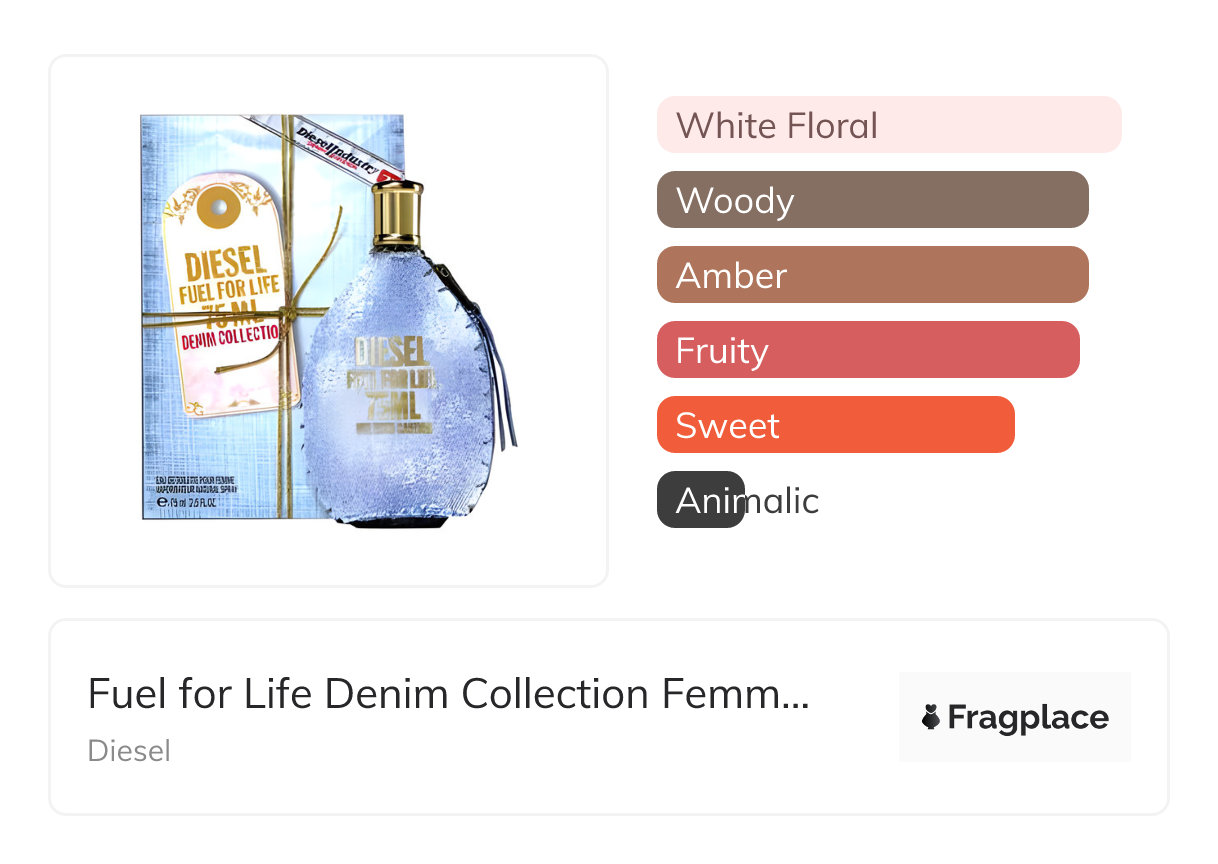
Task: Select the White Floral accord bar
Action: 888,125
